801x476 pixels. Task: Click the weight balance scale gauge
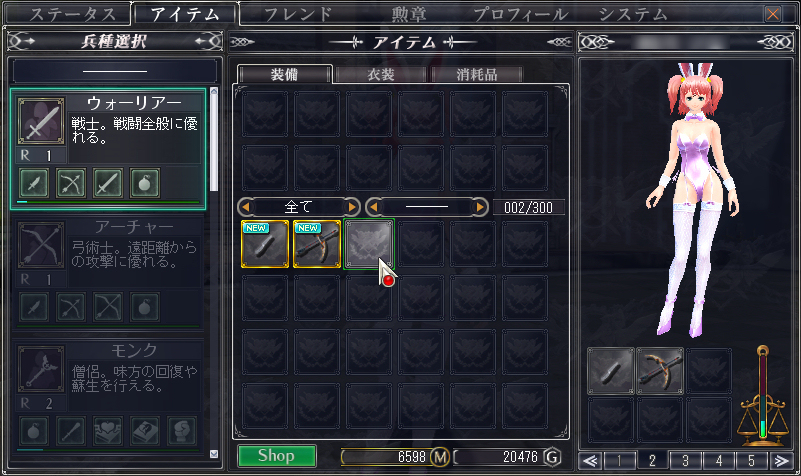(x=762, y=396)
